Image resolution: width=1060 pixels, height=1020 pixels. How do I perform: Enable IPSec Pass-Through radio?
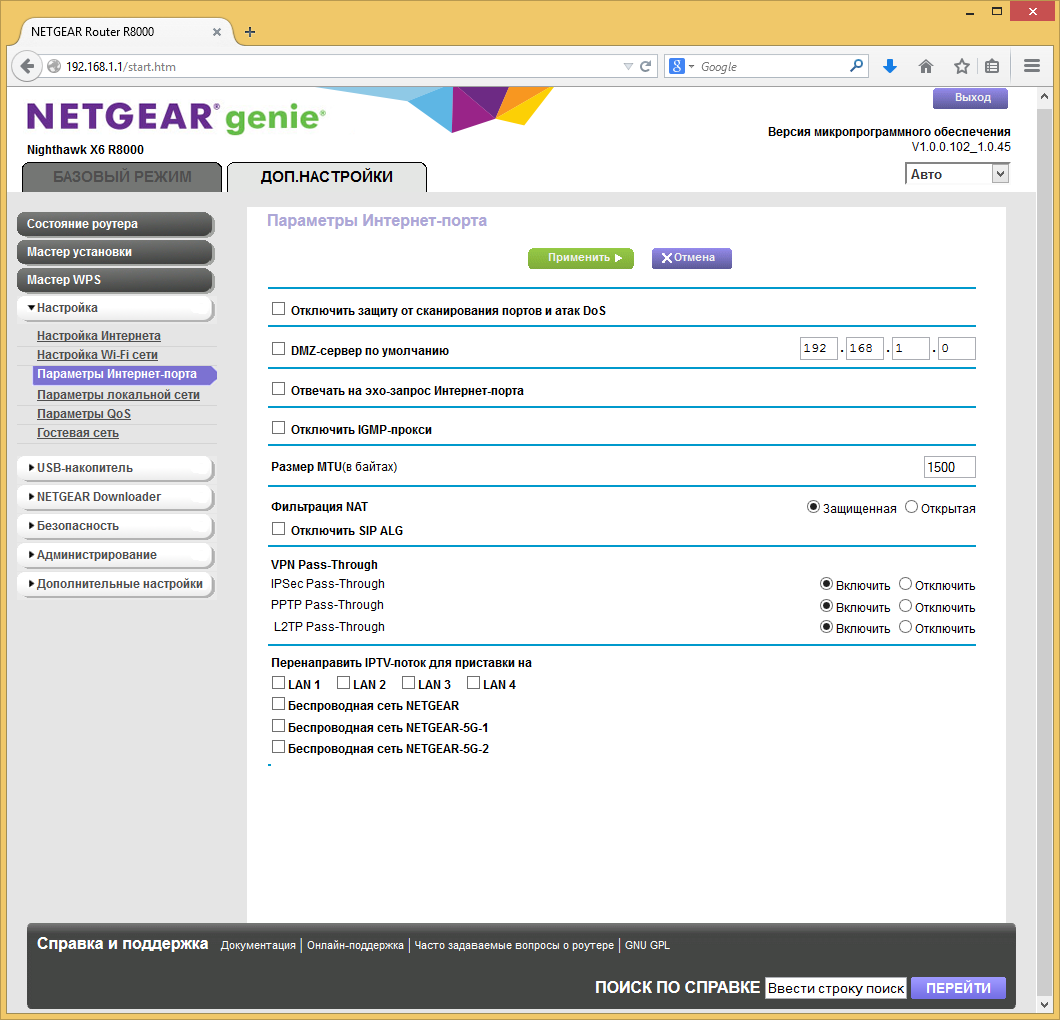click(826, 584)
